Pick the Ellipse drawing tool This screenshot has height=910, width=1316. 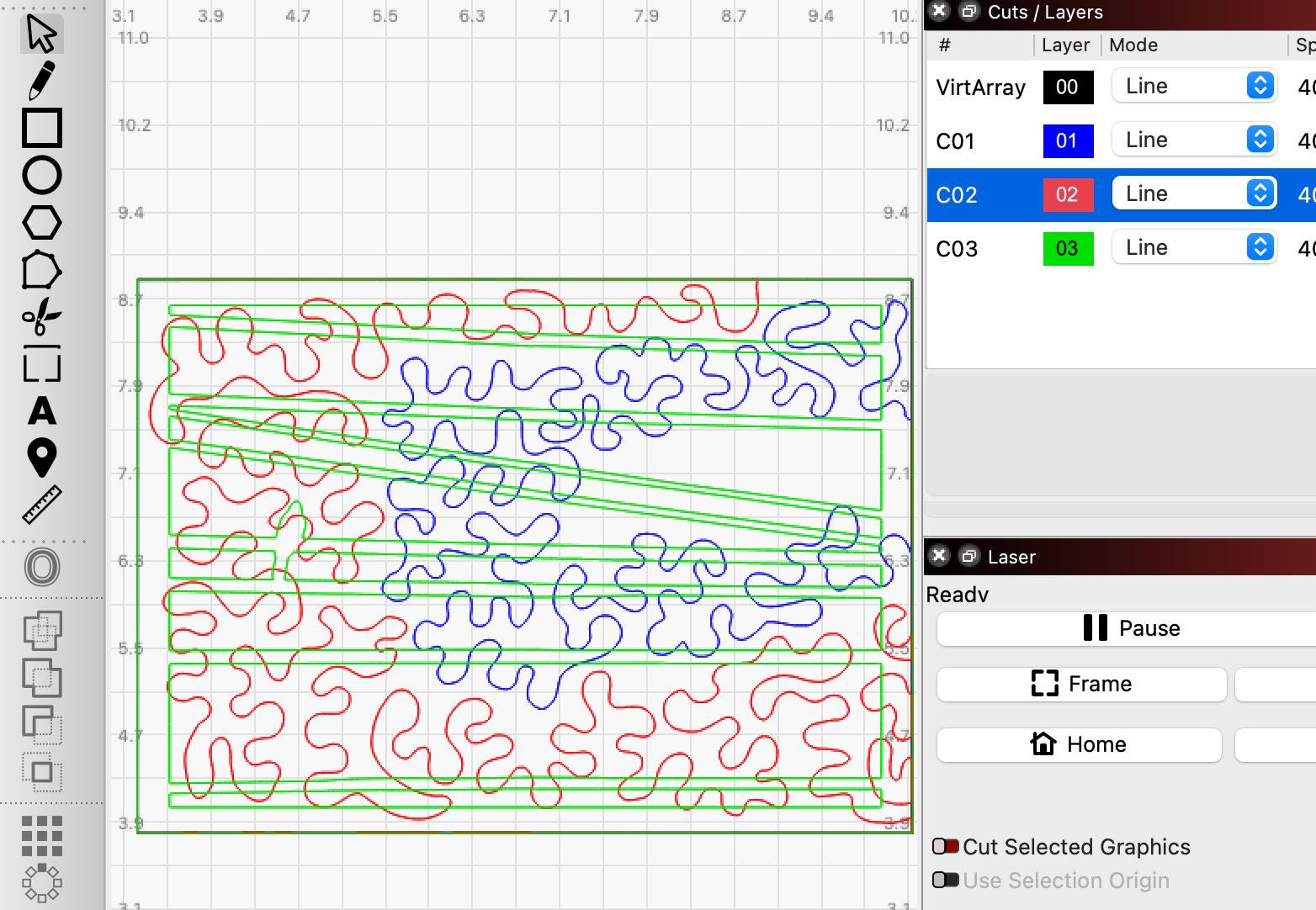(41, 176)
